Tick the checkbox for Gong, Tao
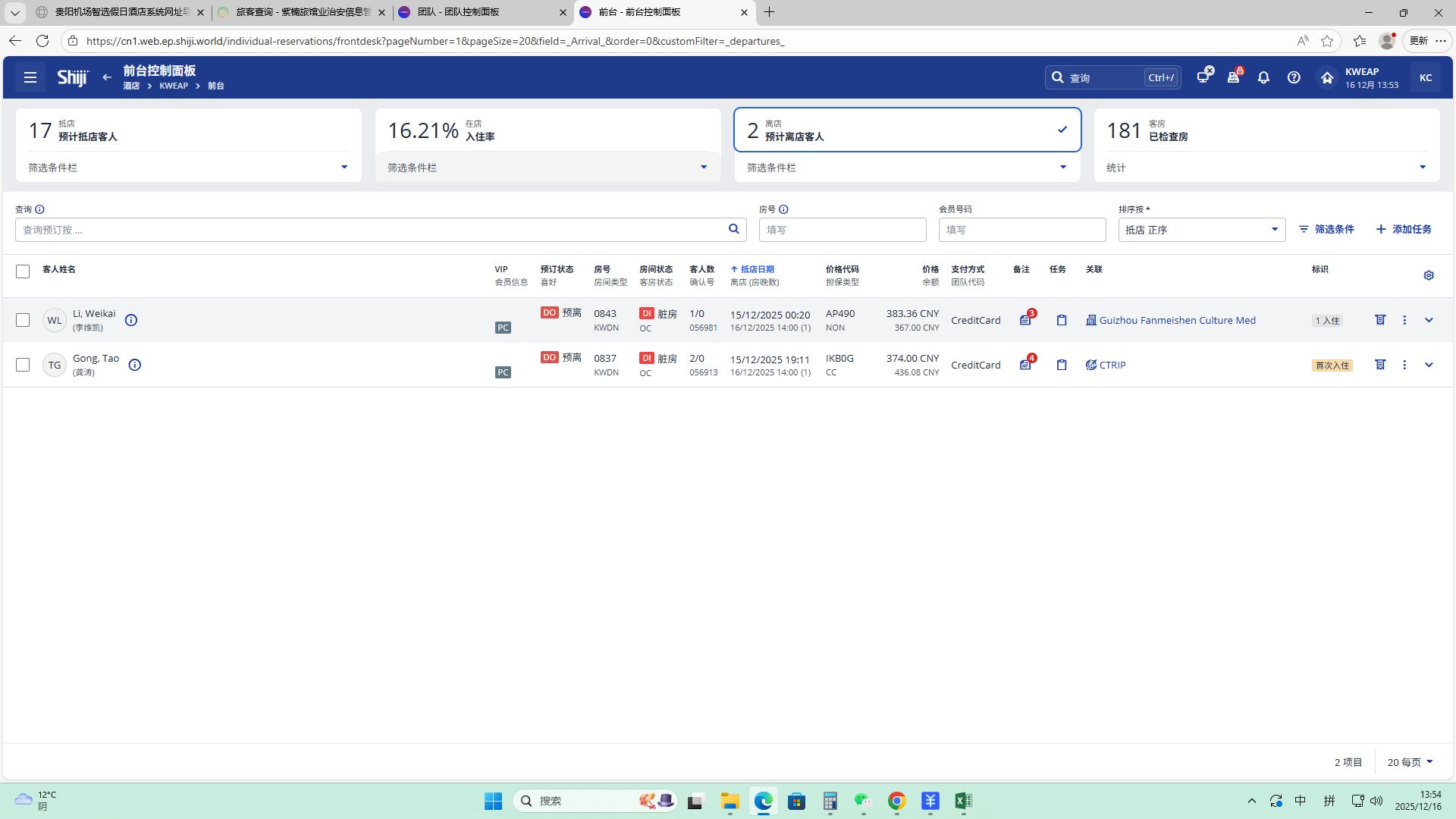The height and width of the screenshot is (819, 1456). coord(23,365)
